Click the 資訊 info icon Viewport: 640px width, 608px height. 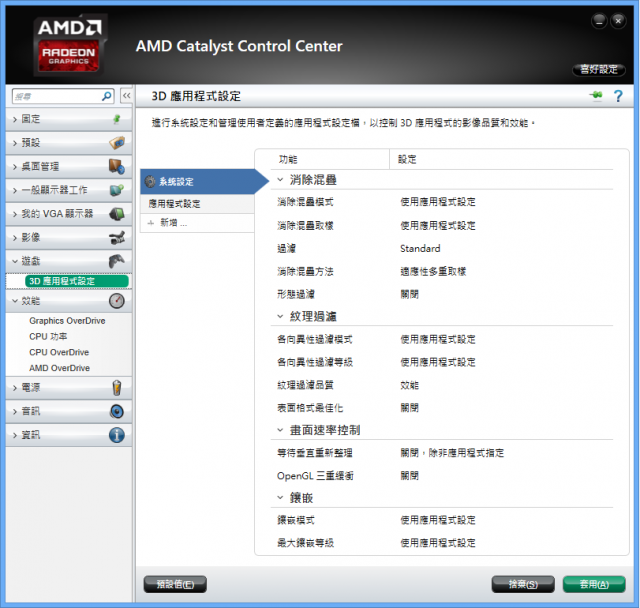117,435
